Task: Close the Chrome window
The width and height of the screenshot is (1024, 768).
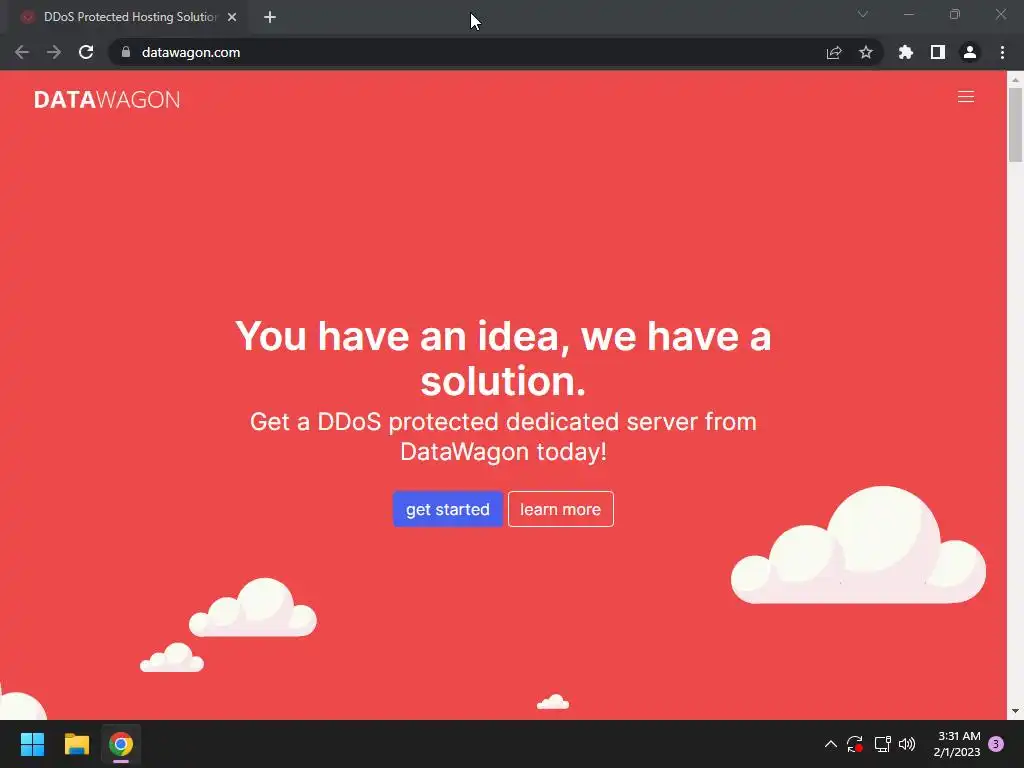Action: click(x=1000, y=14)
